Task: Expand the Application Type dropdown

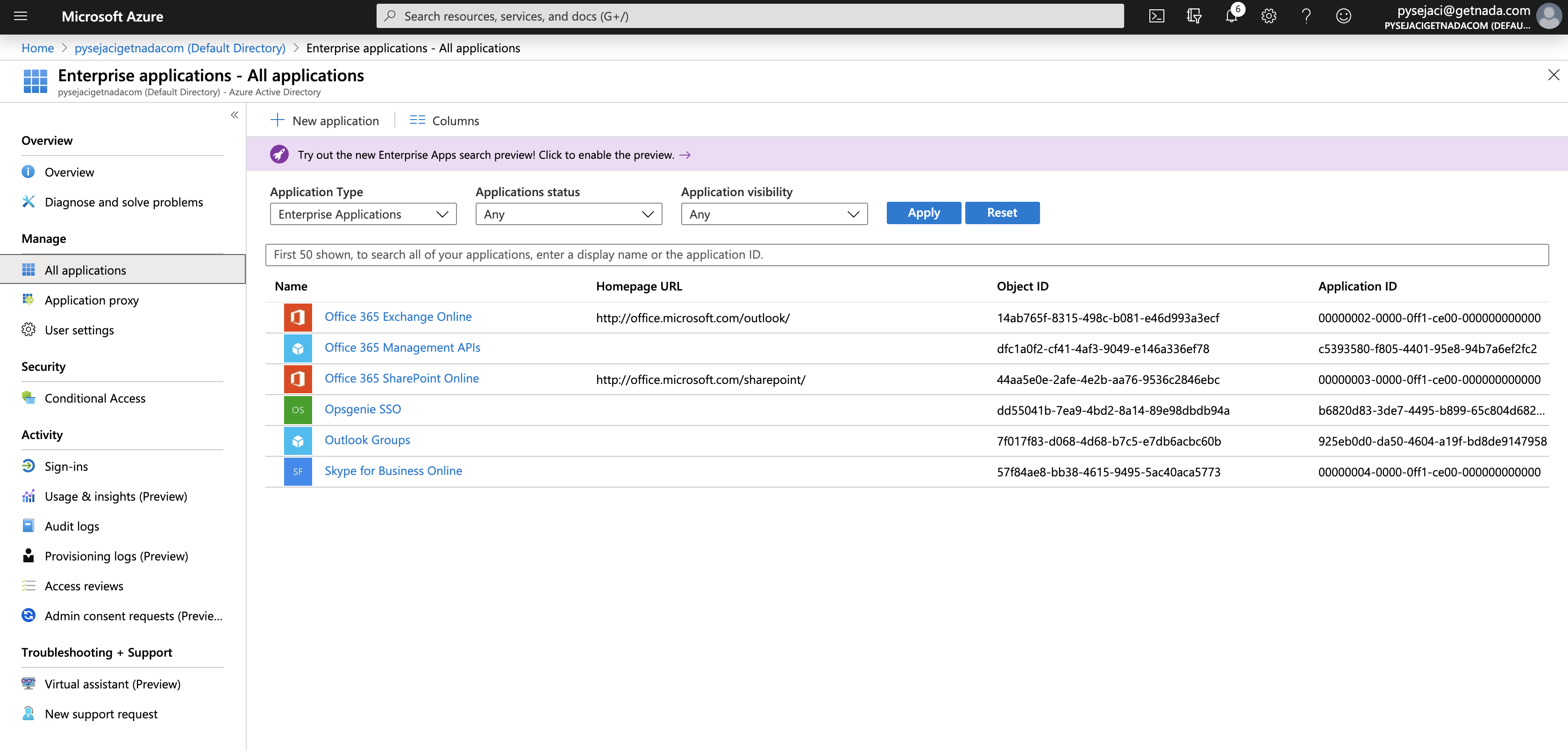Action: [363, 214]
